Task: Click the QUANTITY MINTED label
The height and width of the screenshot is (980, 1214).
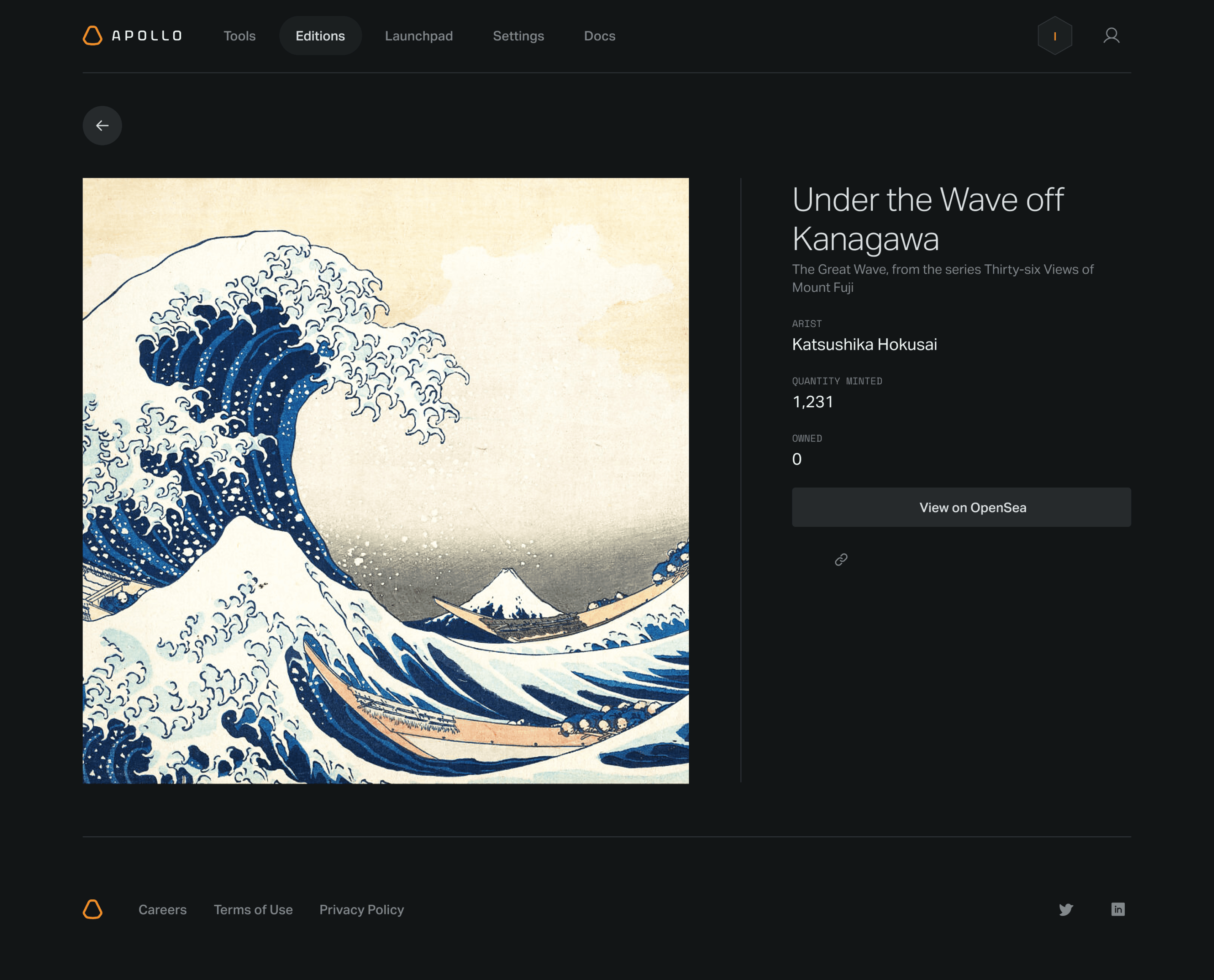Action: pyautogui.click(x=837, y=381)
